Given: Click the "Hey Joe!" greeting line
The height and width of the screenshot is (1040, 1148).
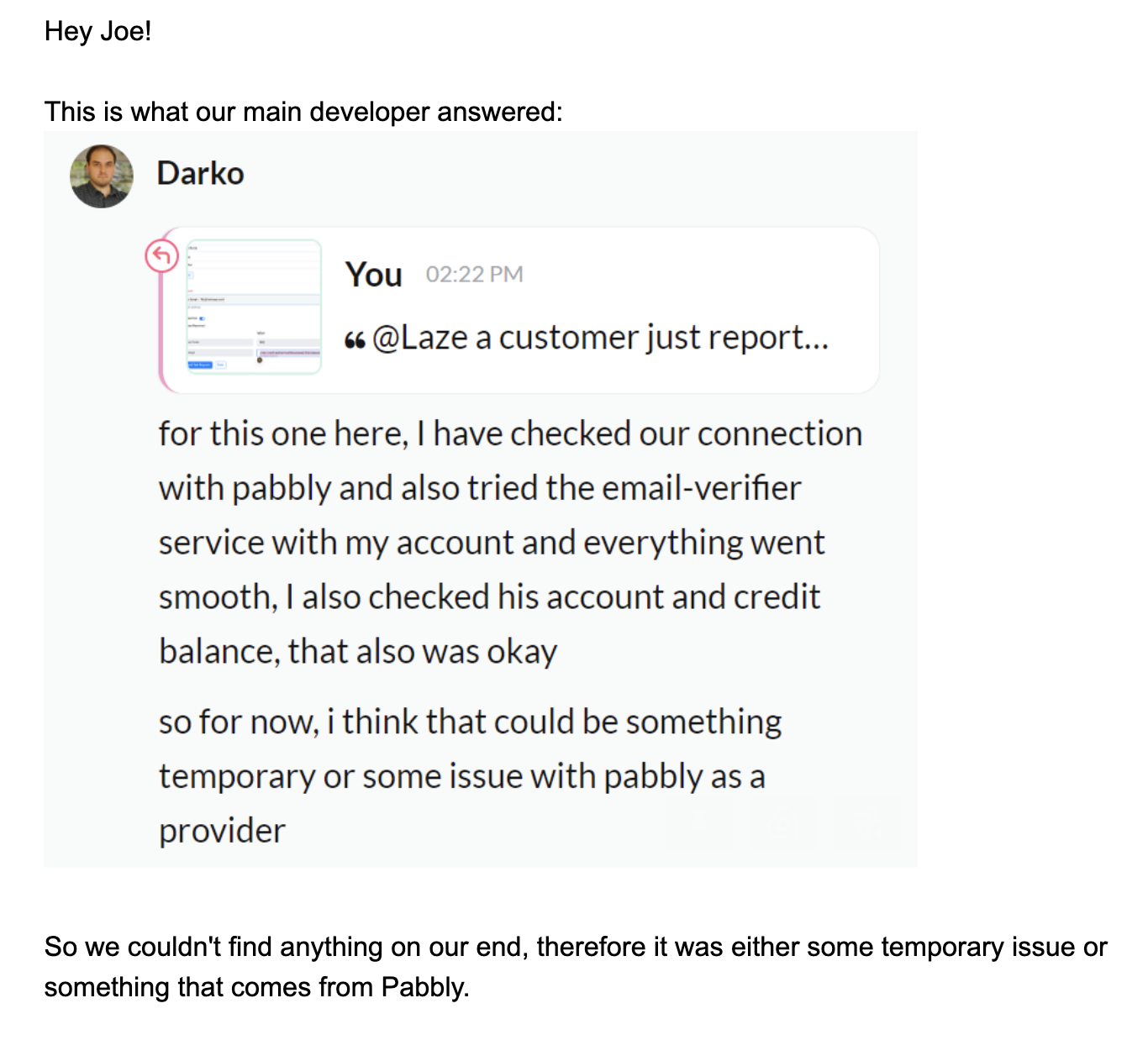Looking at the screenshot, I should (98, 31).
